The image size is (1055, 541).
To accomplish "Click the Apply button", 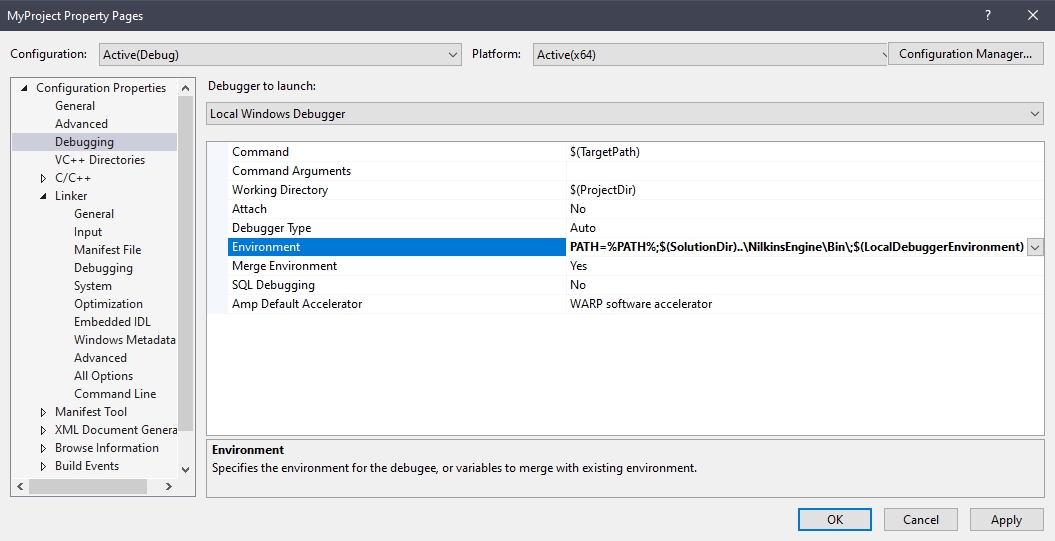I will pyautogui.click(x=1006, y=519).
